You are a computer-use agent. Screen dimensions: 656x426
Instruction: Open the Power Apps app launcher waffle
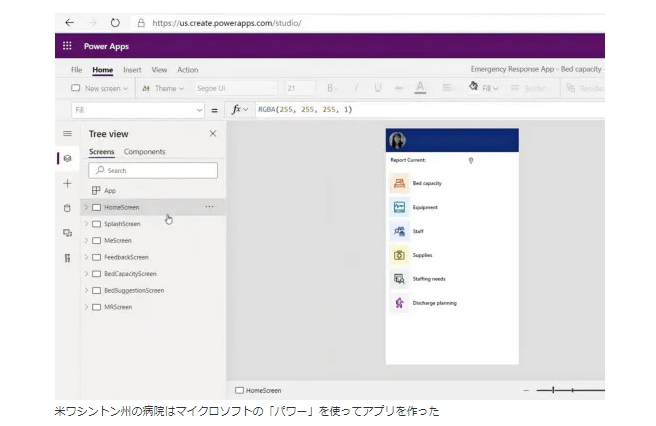tap(68, 46)
